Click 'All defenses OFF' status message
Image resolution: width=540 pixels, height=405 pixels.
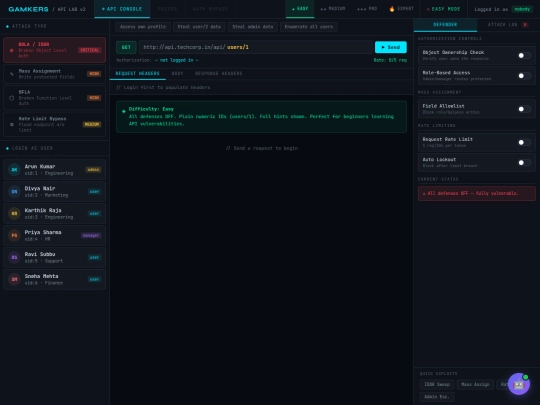click(x=477, y=194)
